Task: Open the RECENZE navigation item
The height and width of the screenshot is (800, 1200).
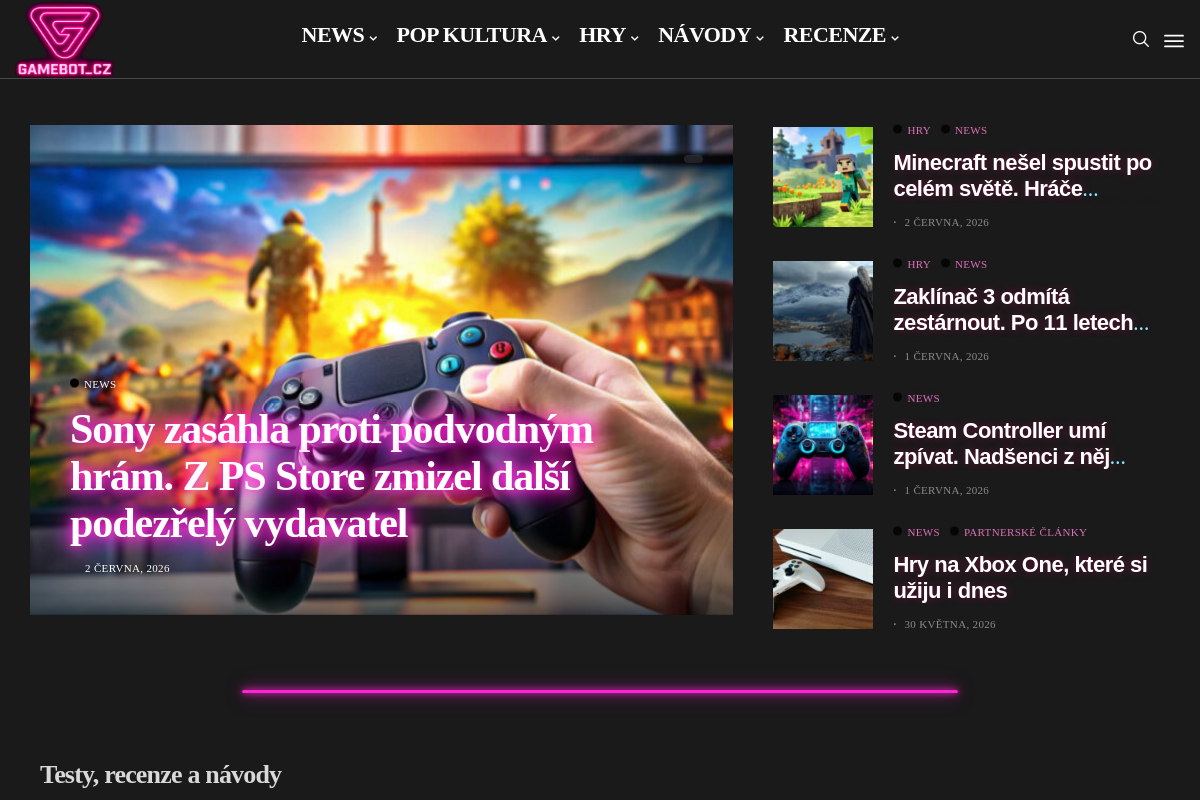Action: (x=834, y=35)
